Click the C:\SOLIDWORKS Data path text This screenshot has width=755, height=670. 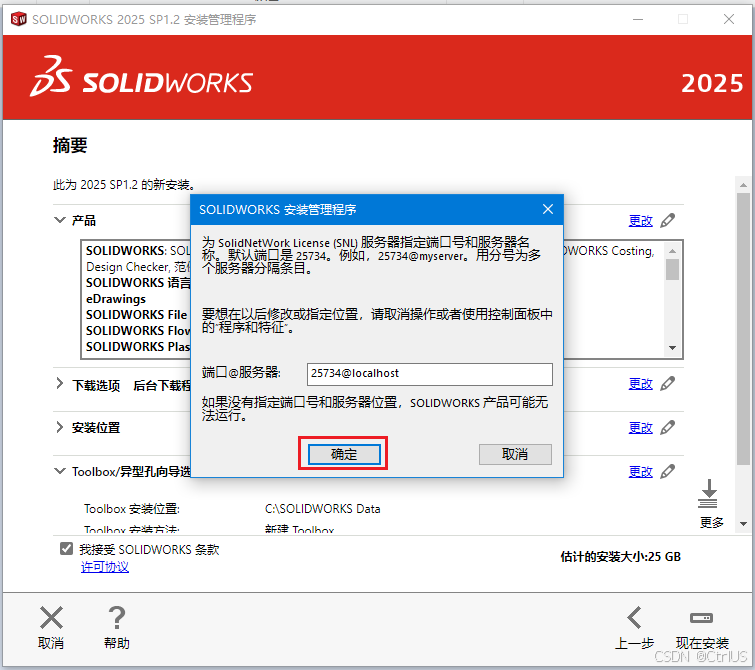[323, 509]
